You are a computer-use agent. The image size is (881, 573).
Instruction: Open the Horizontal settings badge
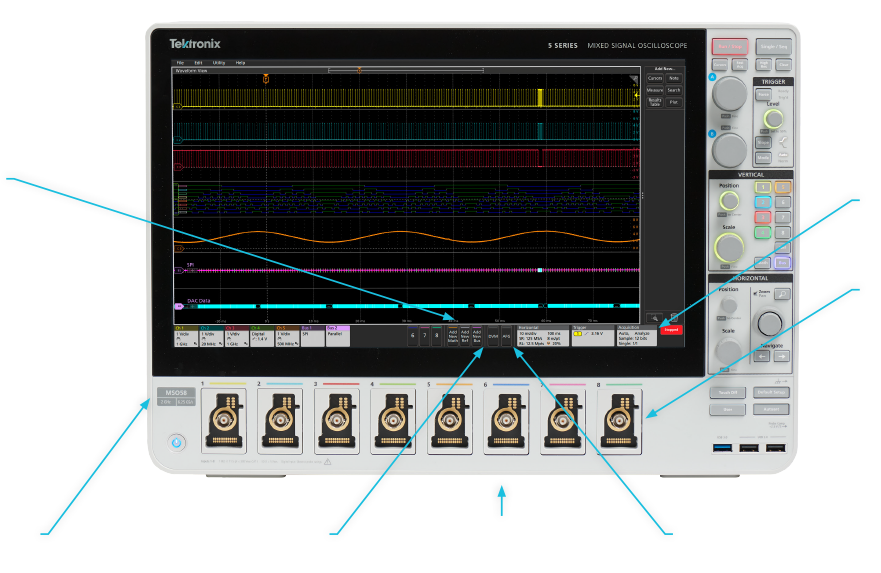543,336
